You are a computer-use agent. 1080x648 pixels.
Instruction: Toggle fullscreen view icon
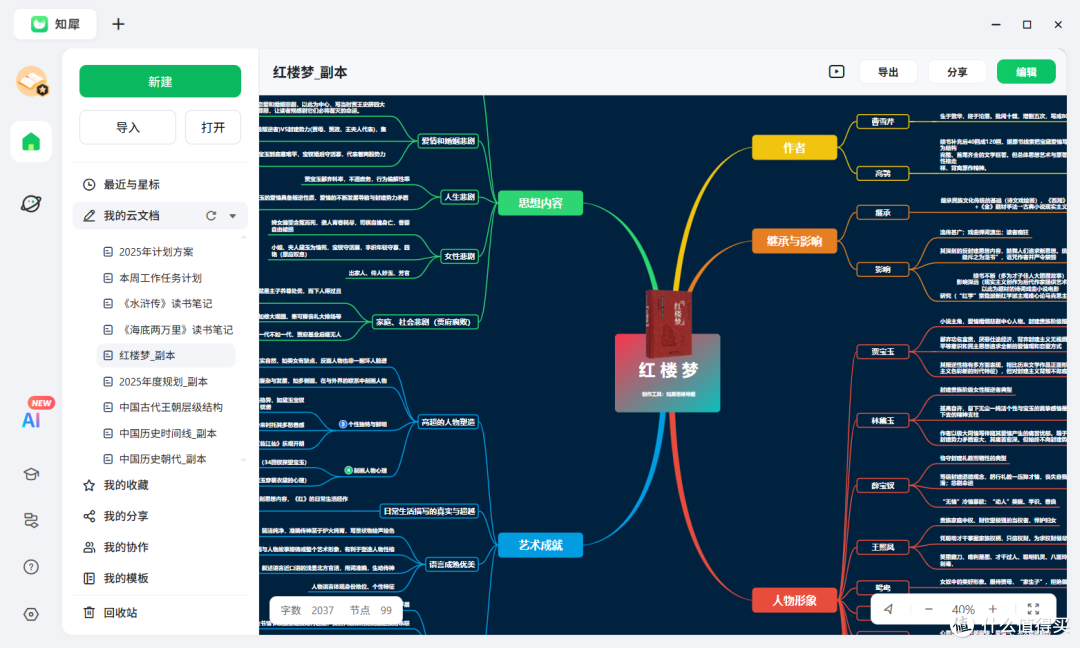[1033, 609]
